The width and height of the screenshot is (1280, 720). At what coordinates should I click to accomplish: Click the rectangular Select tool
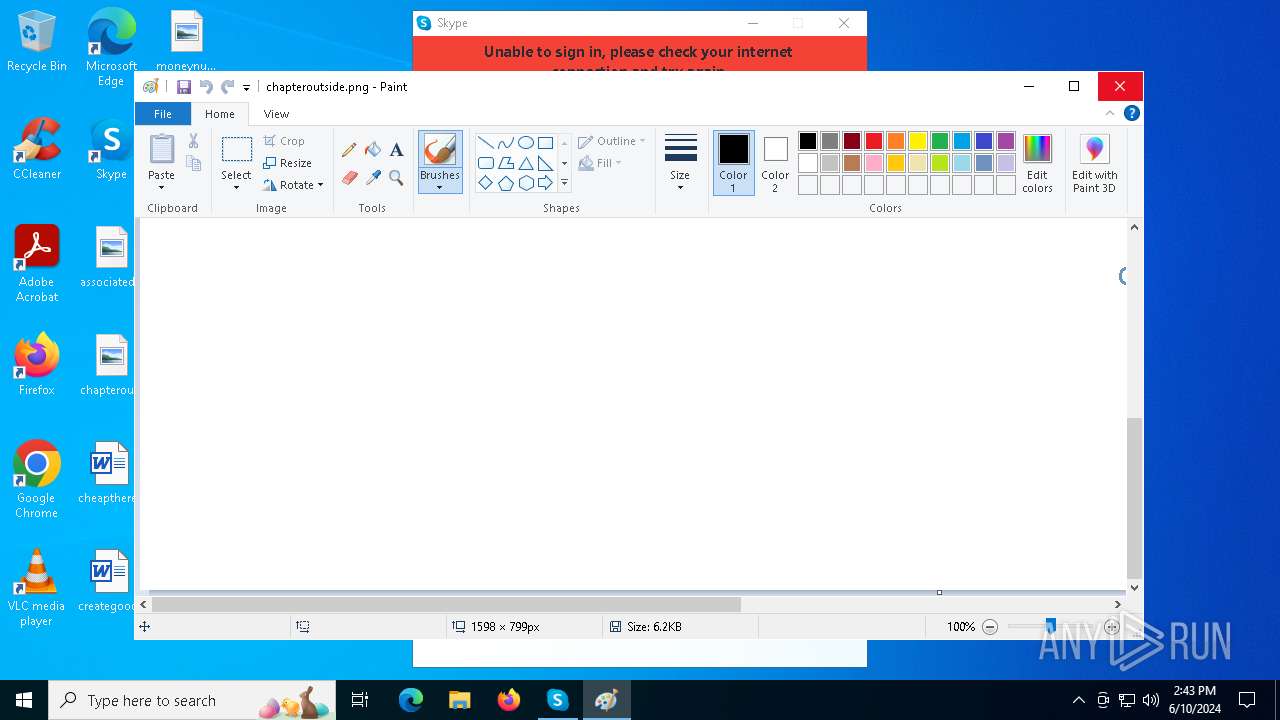click(x=237, y=150)
